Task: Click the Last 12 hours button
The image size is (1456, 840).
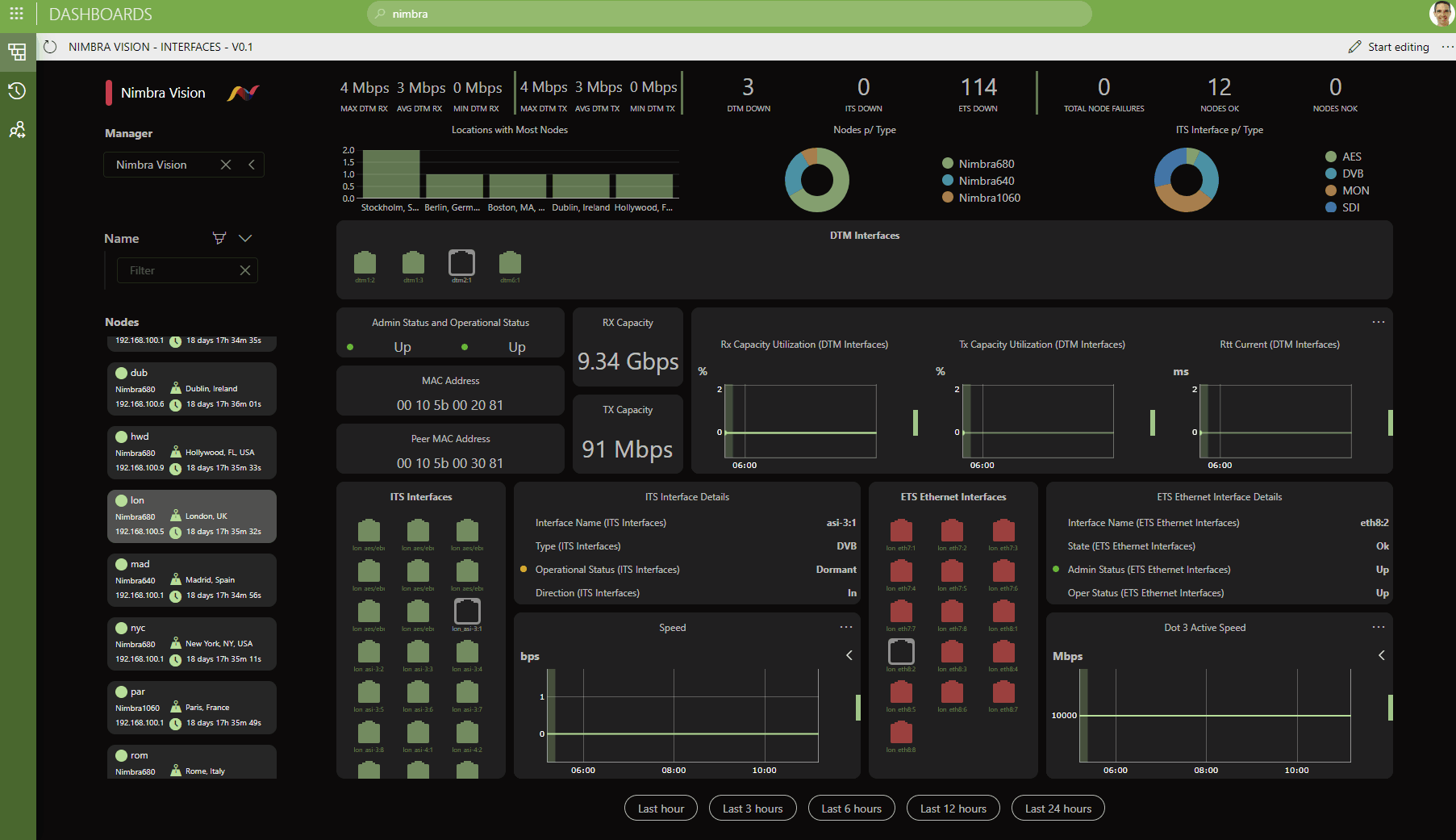Action: click(x=953, y=809)
